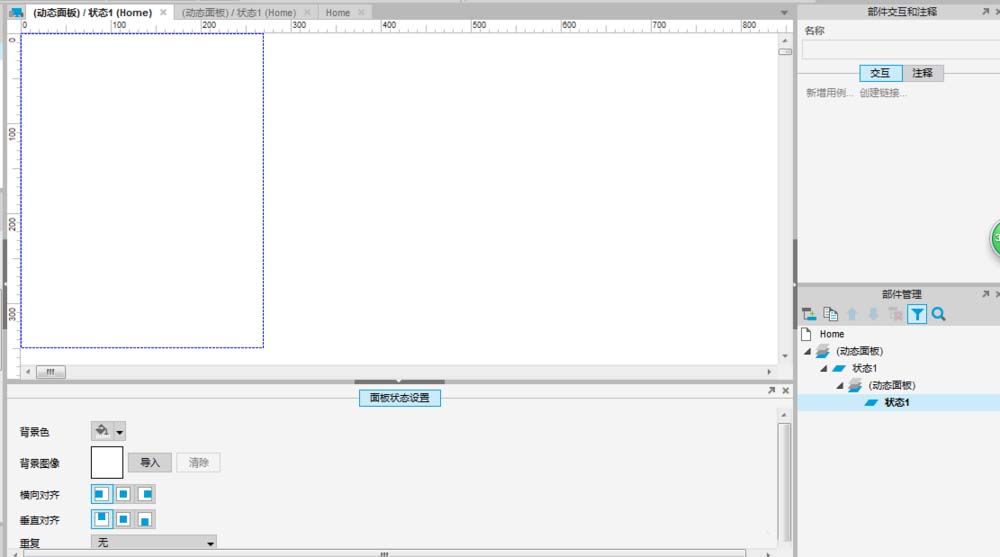Select the 面板状态设置 tab

[x=400, y=397]
